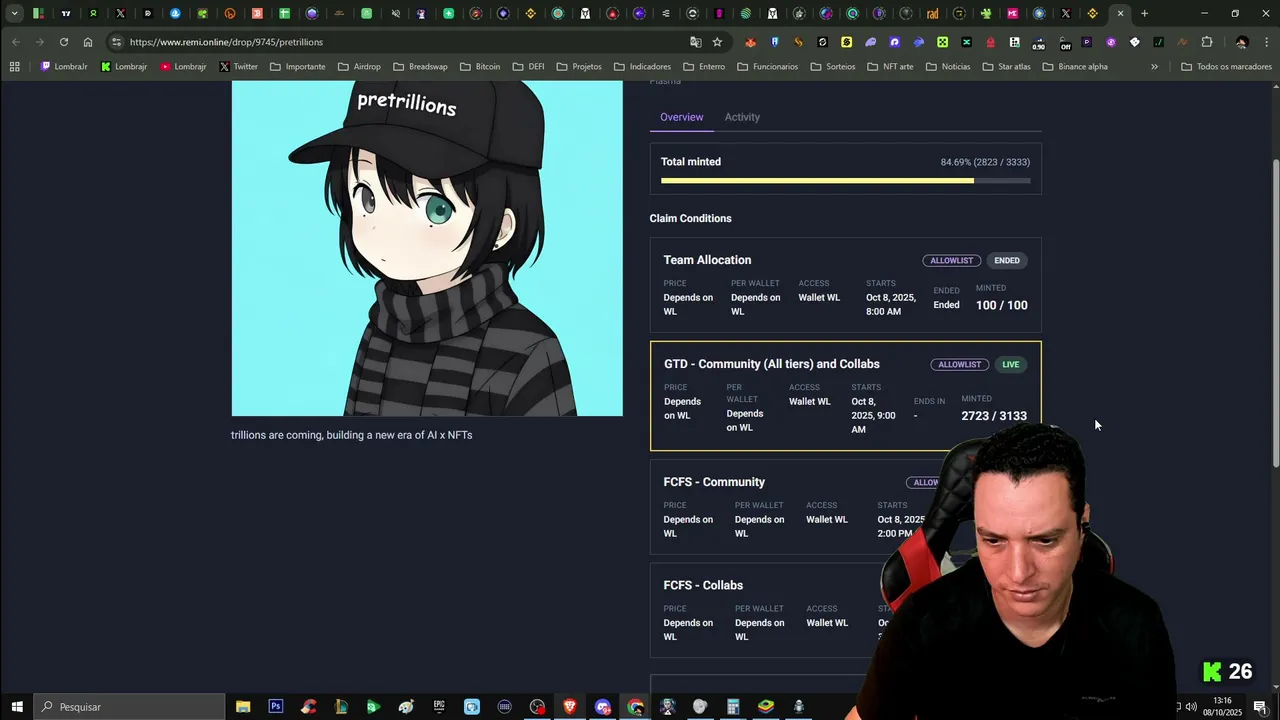Click the 'trillions are coming' description text
This screenshot has height=720, width=1280.
pos(351,435)
